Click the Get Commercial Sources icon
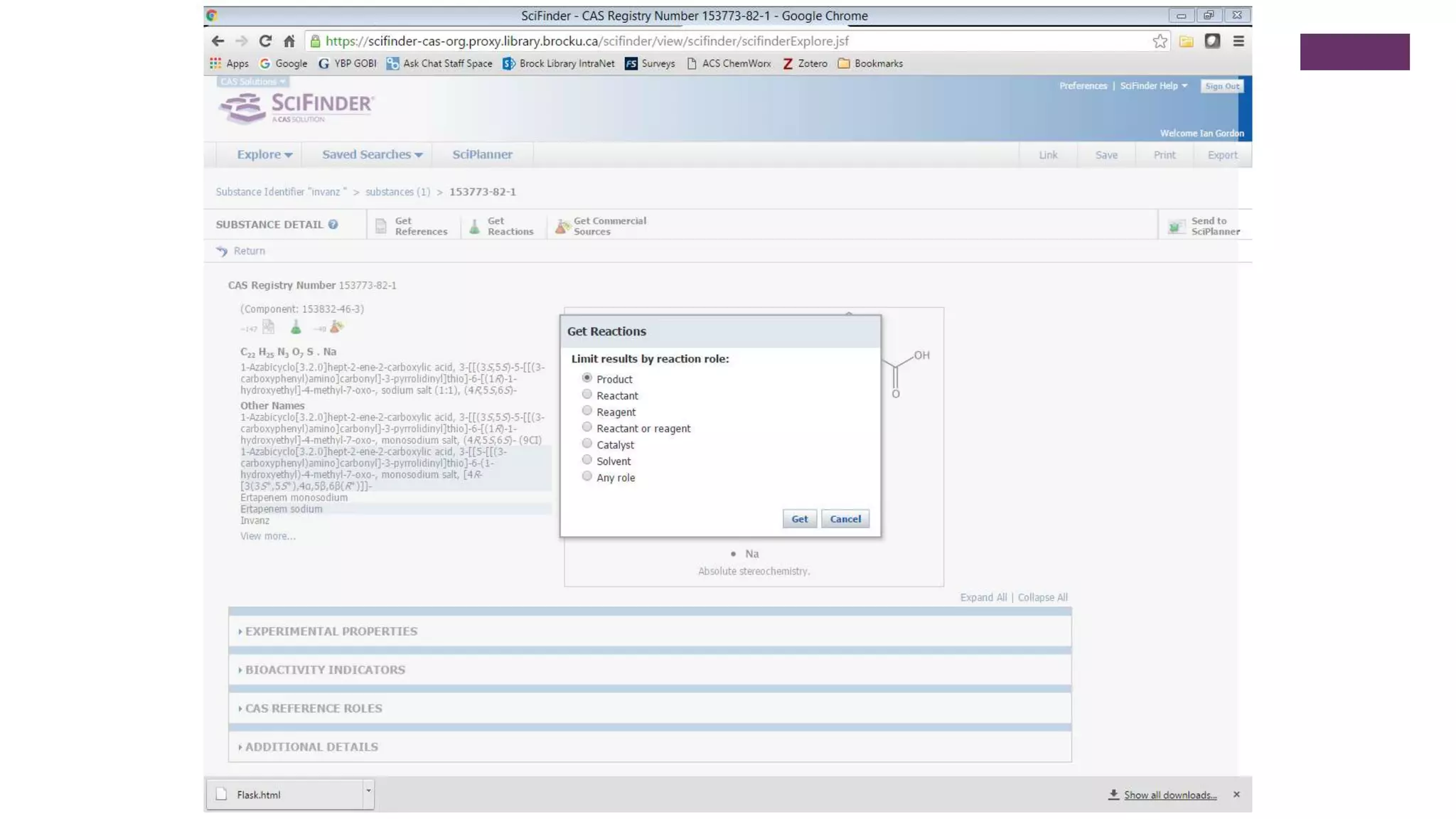The width and height of the screenshot is (1456, 819). [x=562, y=226]
